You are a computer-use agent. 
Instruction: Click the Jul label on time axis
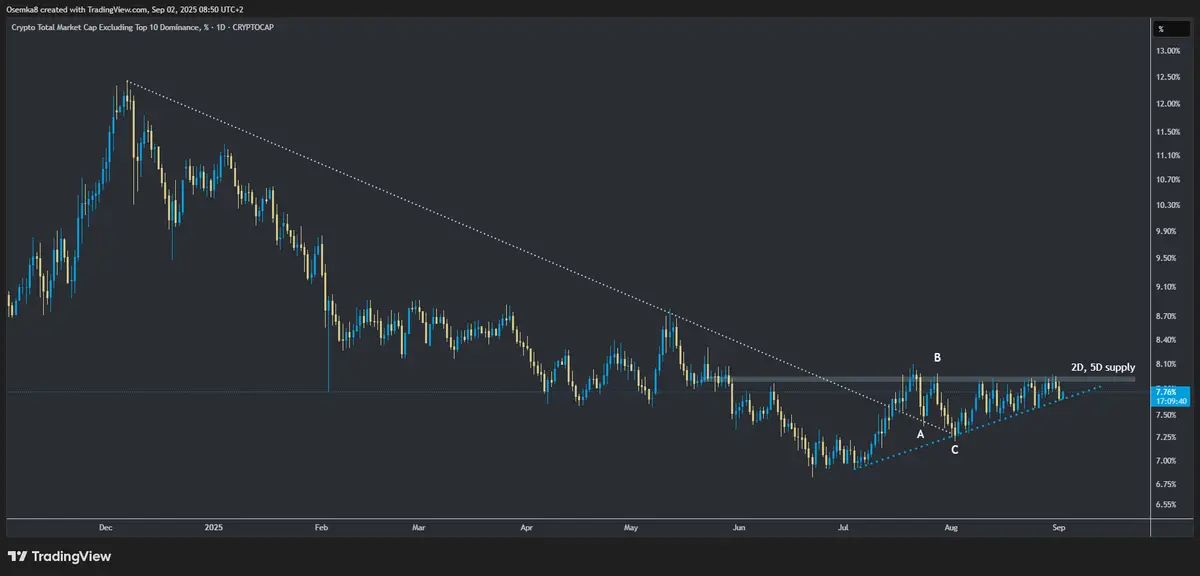coord(843,526)
